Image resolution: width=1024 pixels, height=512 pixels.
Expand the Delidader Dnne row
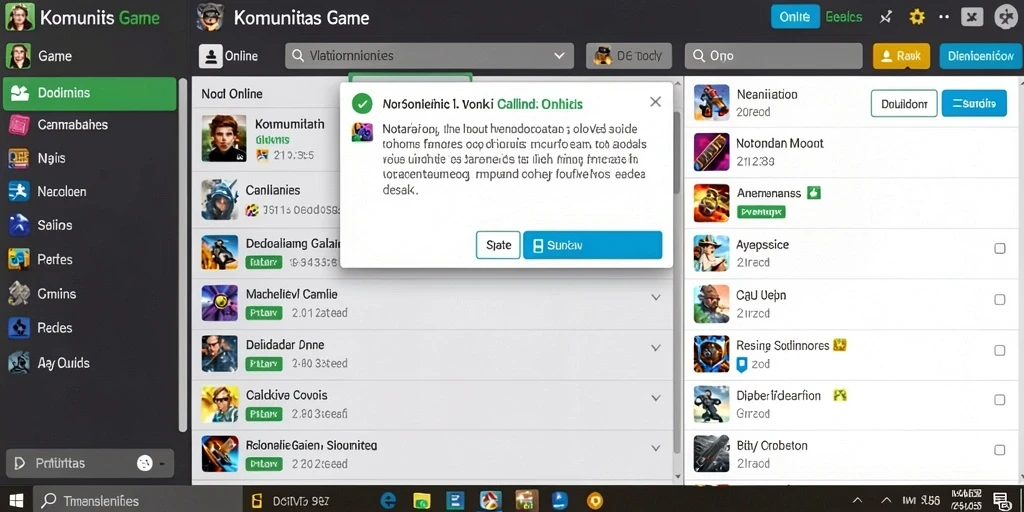(x=656, y=347)
